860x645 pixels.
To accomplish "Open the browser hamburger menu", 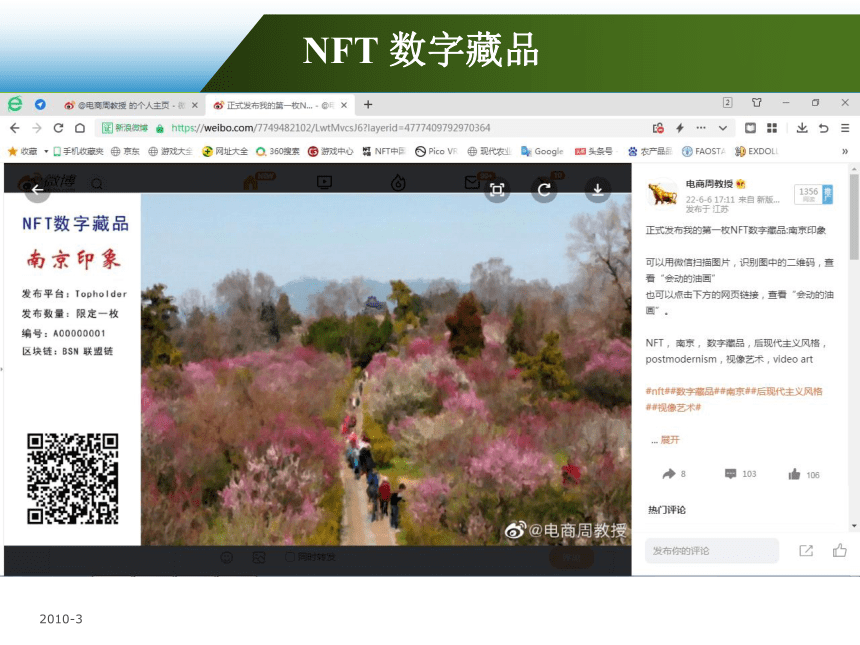I will [x=845, y=128].
